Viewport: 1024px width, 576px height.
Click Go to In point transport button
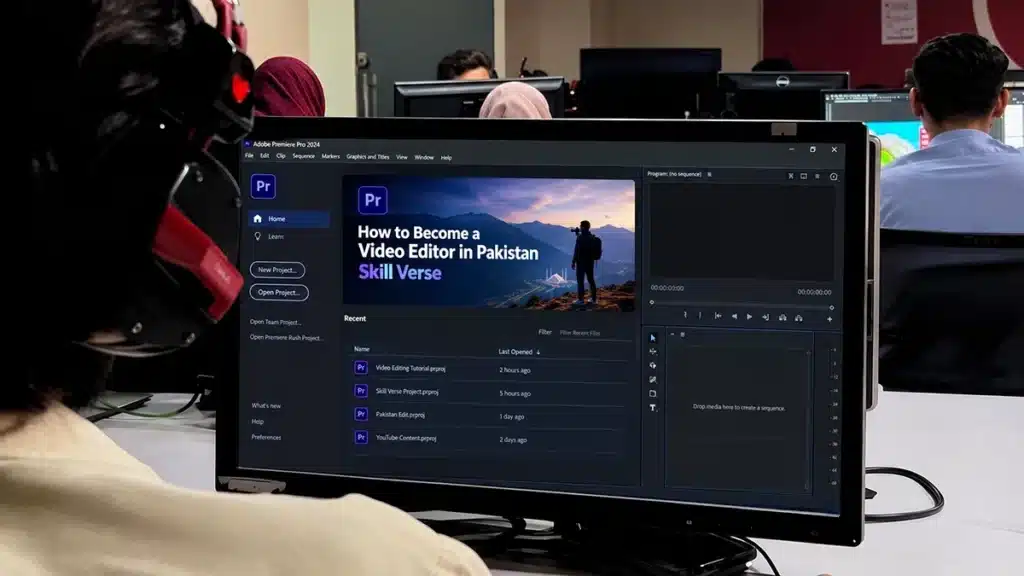(x=718, y=316)
